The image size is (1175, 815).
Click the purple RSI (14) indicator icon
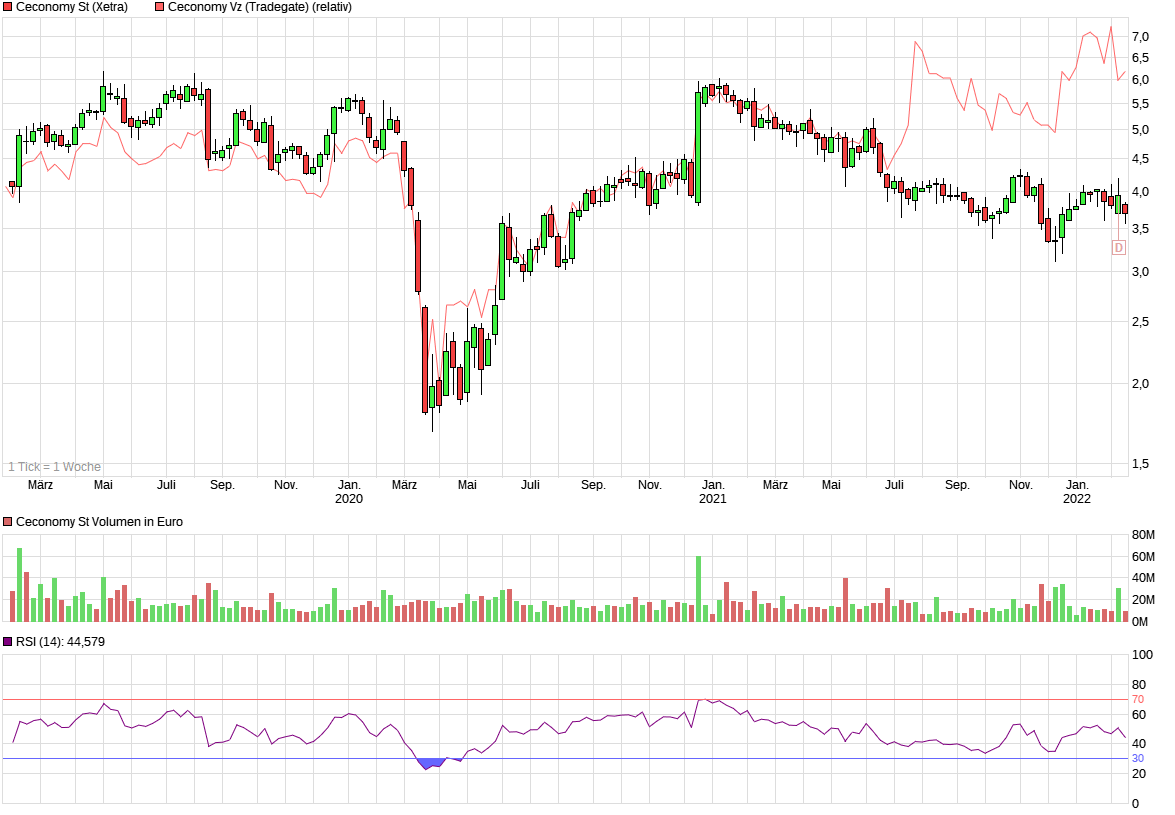coord(8,641)
